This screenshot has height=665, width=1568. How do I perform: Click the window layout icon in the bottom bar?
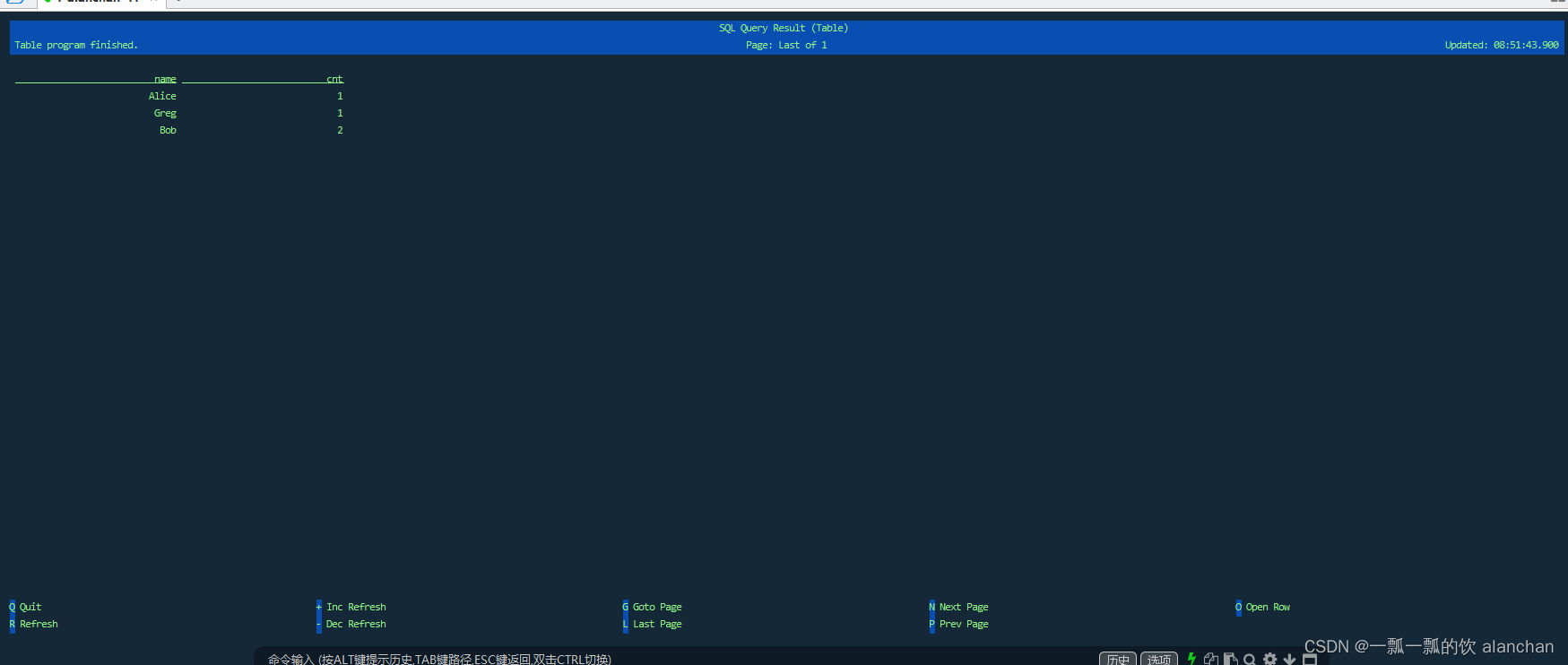(x=1310, y=660)
